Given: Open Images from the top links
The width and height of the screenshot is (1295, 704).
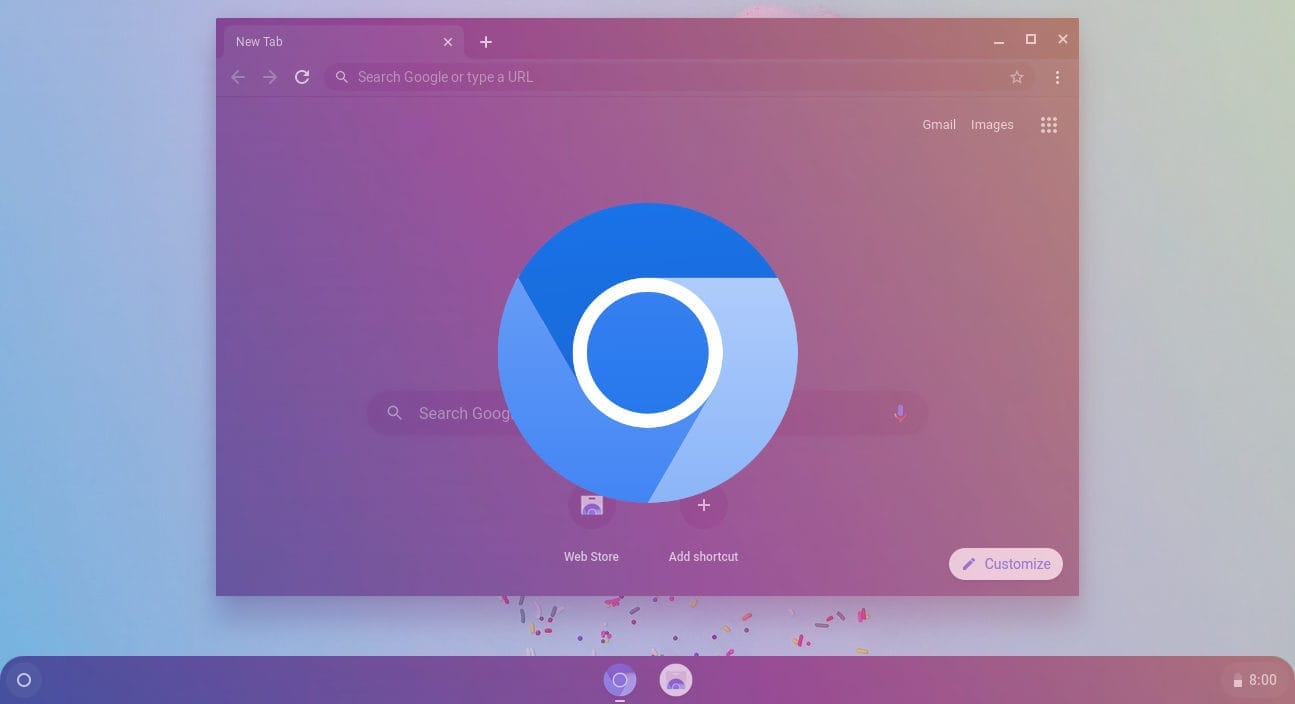Looking at the screenshot, I should coord(991,124).
